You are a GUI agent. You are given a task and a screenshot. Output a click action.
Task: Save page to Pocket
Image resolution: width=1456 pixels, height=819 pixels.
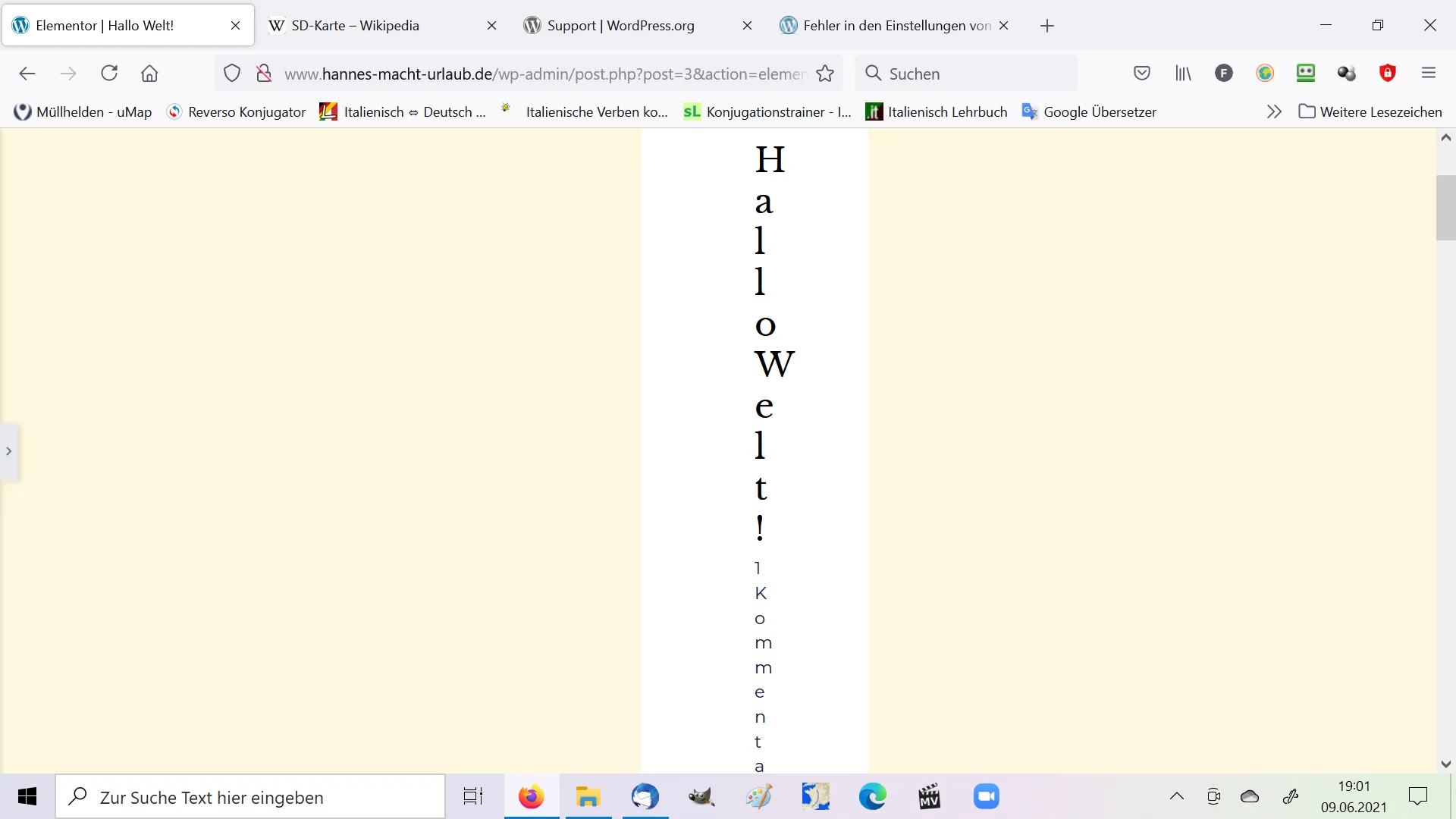[x=1142, y=74]
